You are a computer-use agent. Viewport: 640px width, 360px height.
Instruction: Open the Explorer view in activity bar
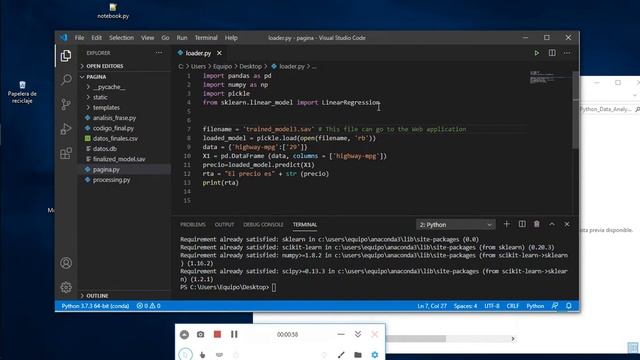(66, 56)
